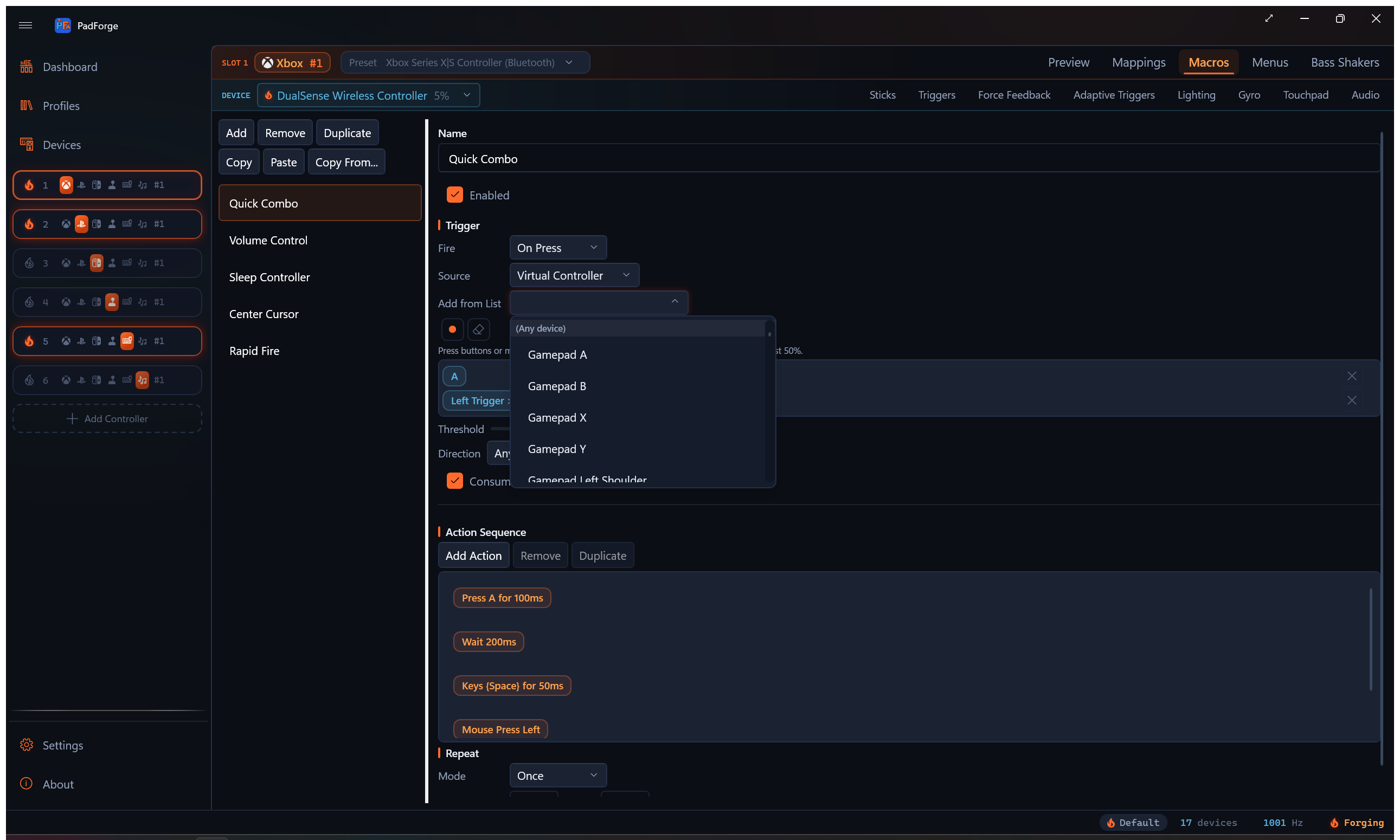Select music MIDI type icon in slot 6
The height and width of the screenshot is (840, 1400).
[143, 380]
